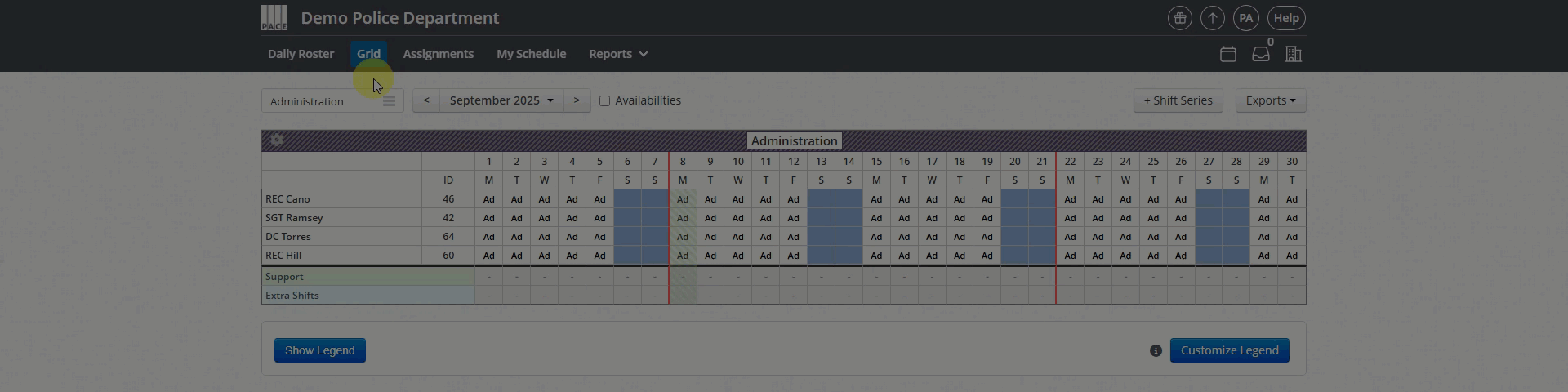1568x392 pixels.
Task: Click the PACE logo icon
Action: 274,18
